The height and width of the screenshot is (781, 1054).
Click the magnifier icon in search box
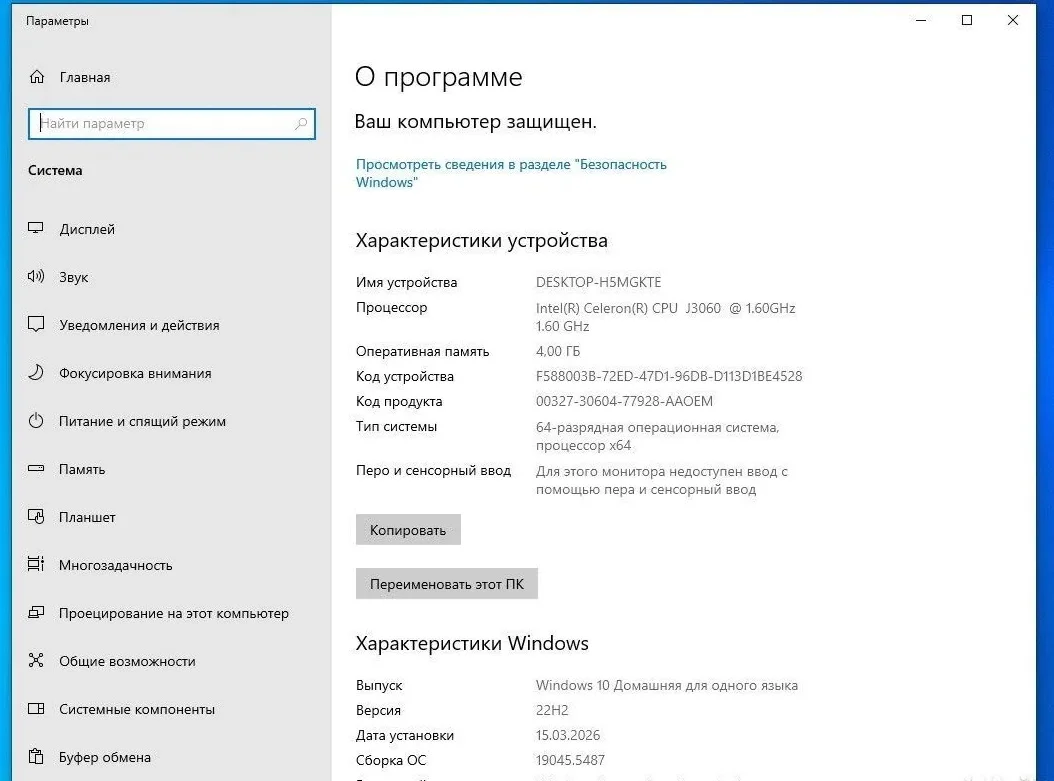click(x=300, y=124)
